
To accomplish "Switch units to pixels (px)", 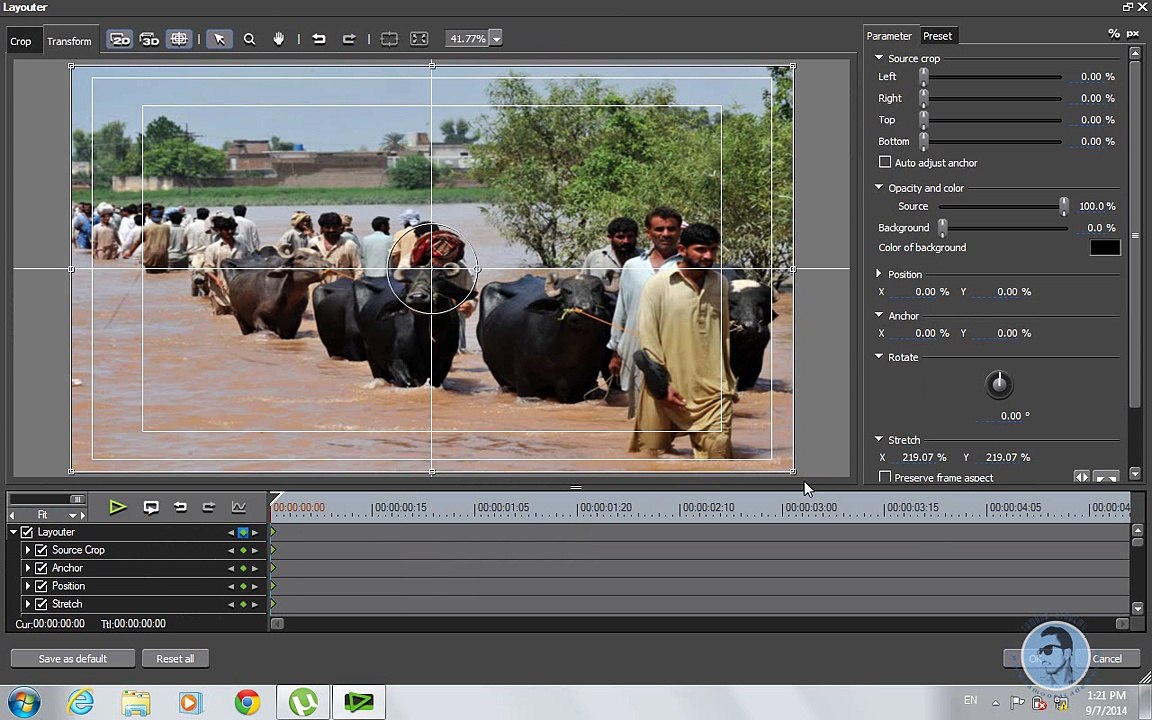I will pyautogui.click(x=1133, y=34).
